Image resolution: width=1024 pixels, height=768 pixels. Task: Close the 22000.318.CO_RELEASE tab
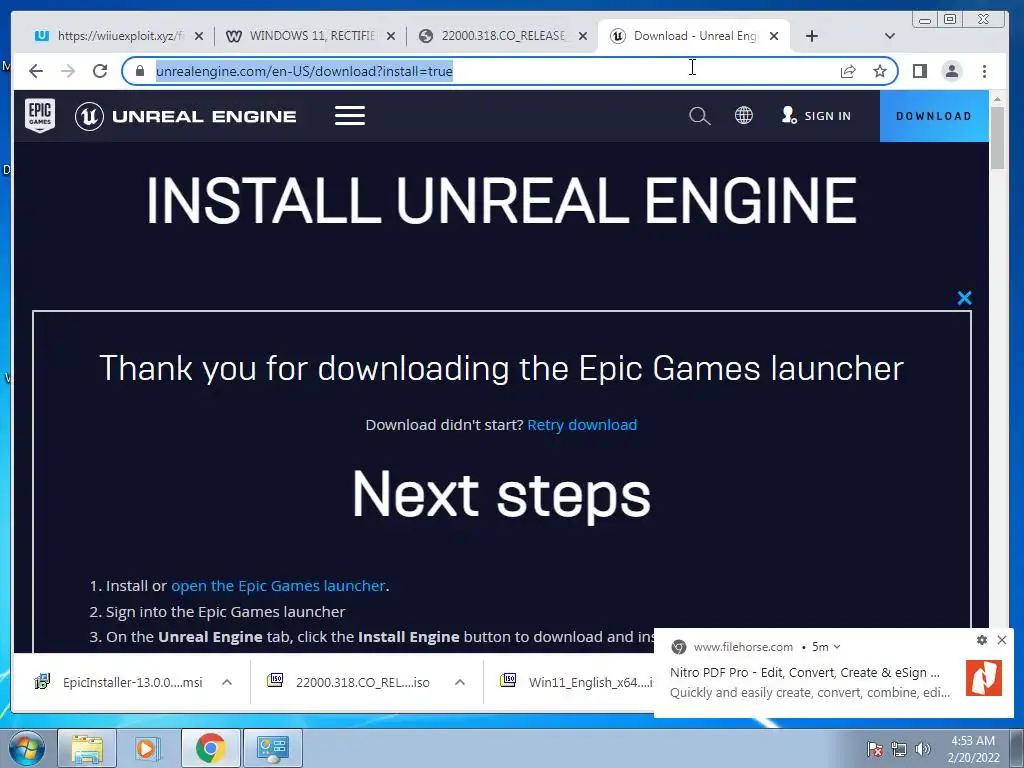pyautogui.click(x=583, y=36)
